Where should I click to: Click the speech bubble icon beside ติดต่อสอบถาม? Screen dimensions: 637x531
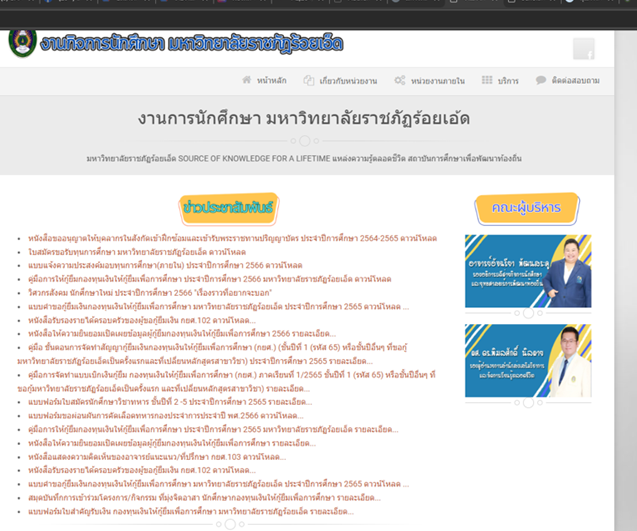click(x=541, y=80)
